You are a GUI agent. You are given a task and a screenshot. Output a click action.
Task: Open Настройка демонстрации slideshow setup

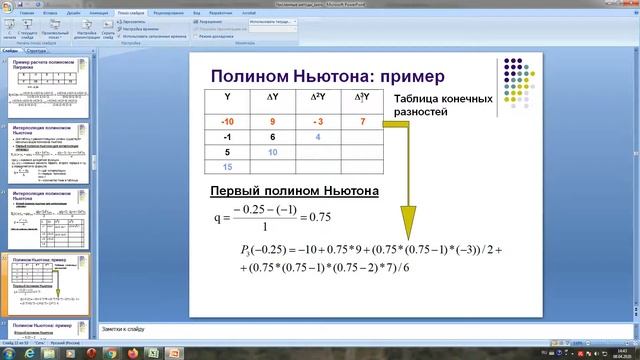pos(87,29)
